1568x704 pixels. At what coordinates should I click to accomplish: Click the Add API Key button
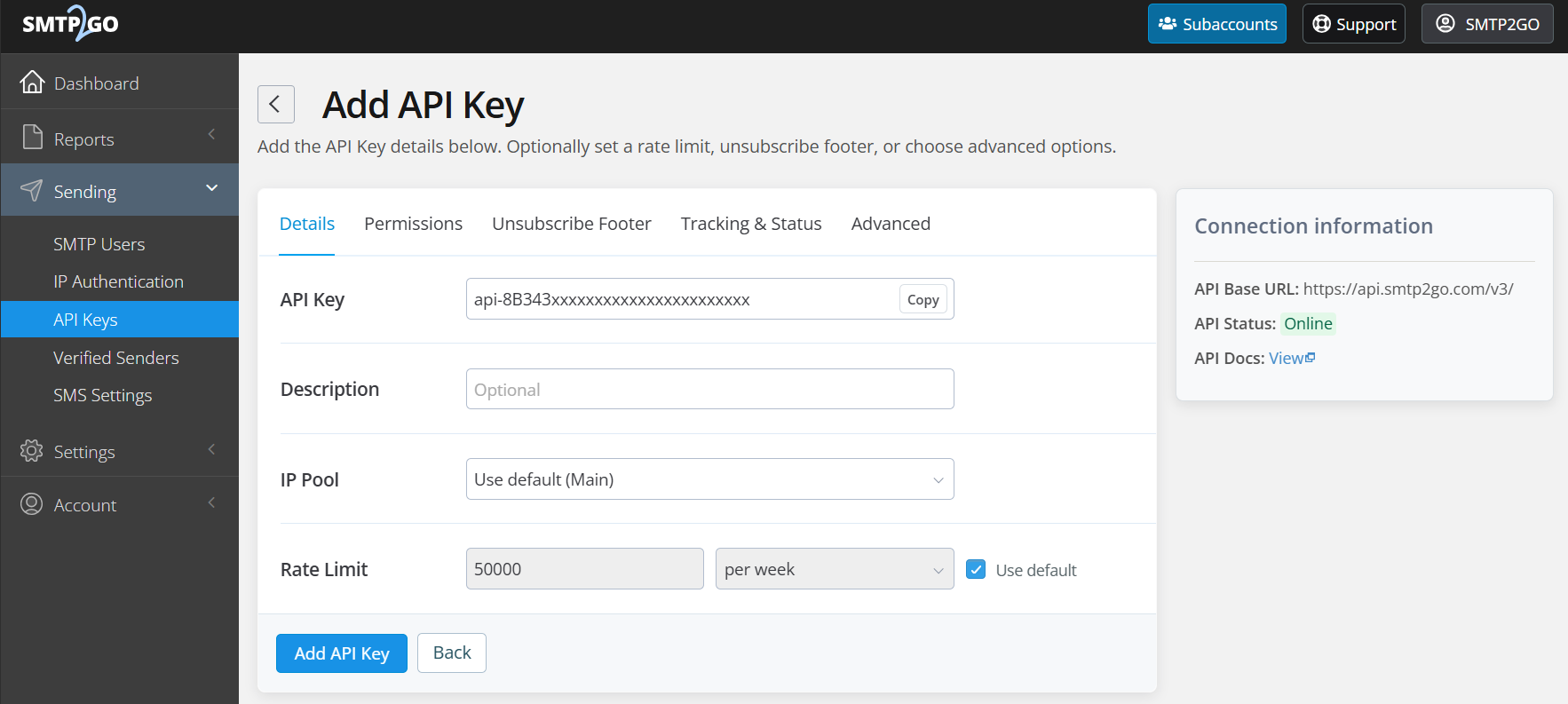click(x=342, y=653)
